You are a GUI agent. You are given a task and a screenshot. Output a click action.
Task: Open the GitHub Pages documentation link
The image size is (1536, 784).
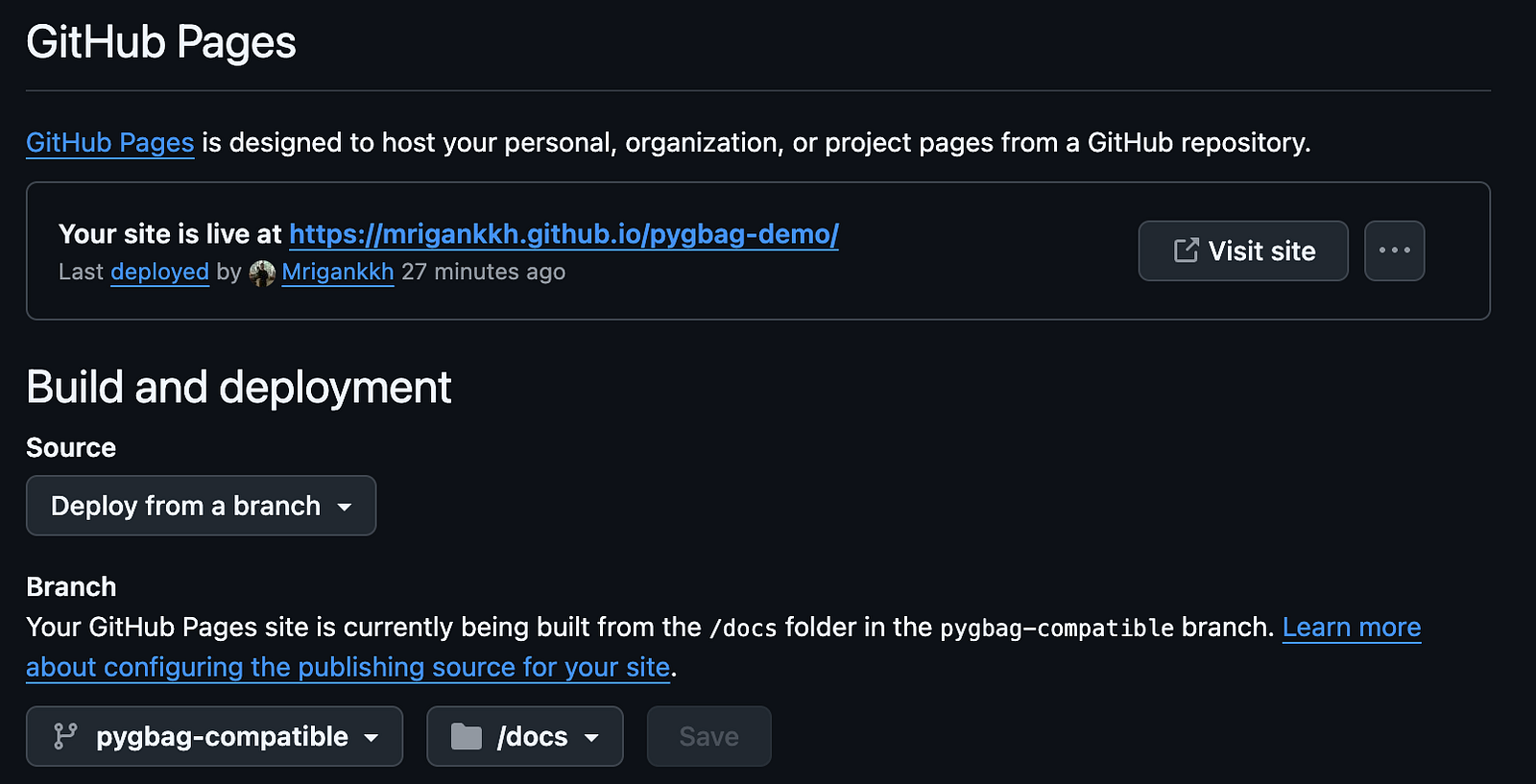point(110,143)
